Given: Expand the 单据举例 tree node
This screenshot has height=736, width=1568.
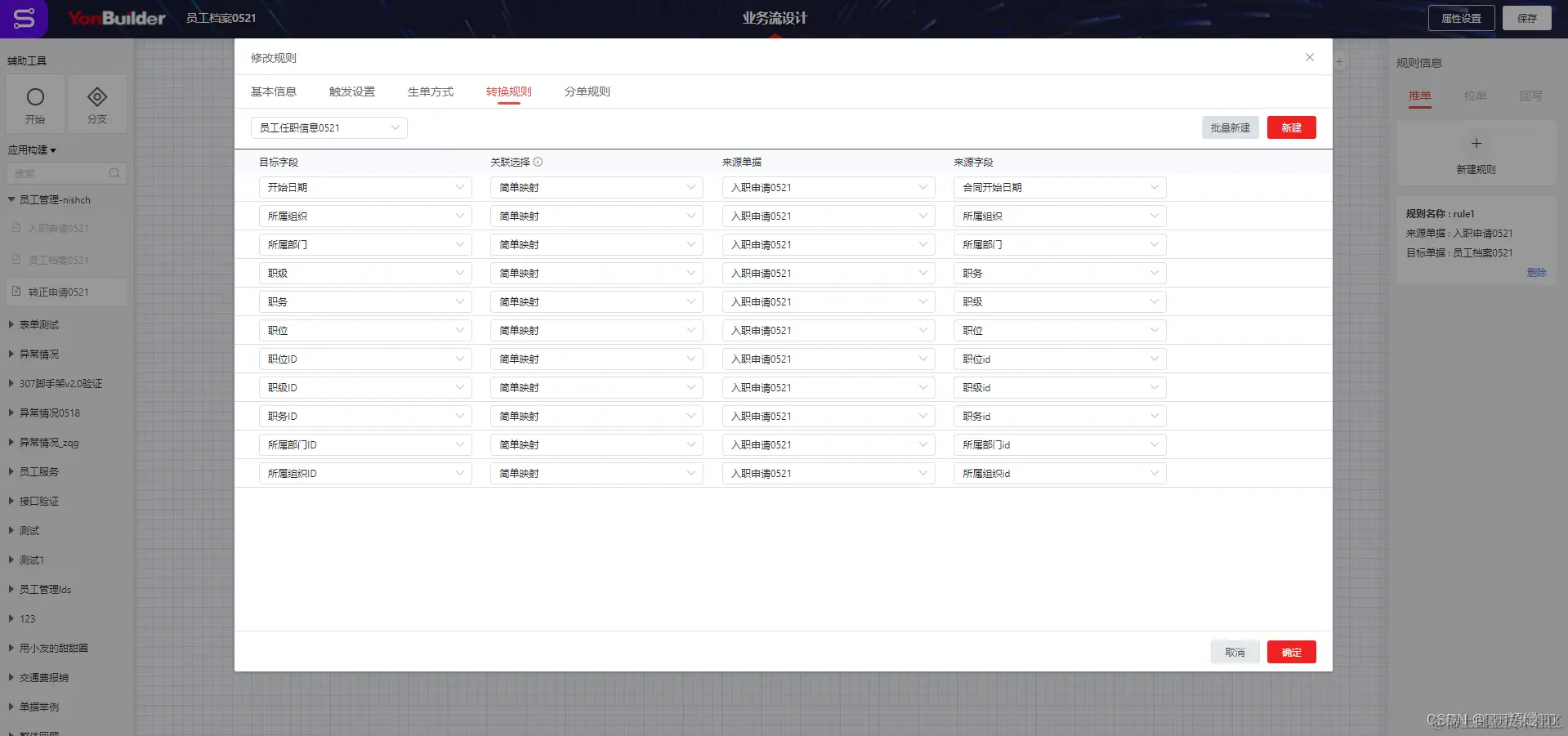Looking at the screenshot, I should tap(11, 707).
